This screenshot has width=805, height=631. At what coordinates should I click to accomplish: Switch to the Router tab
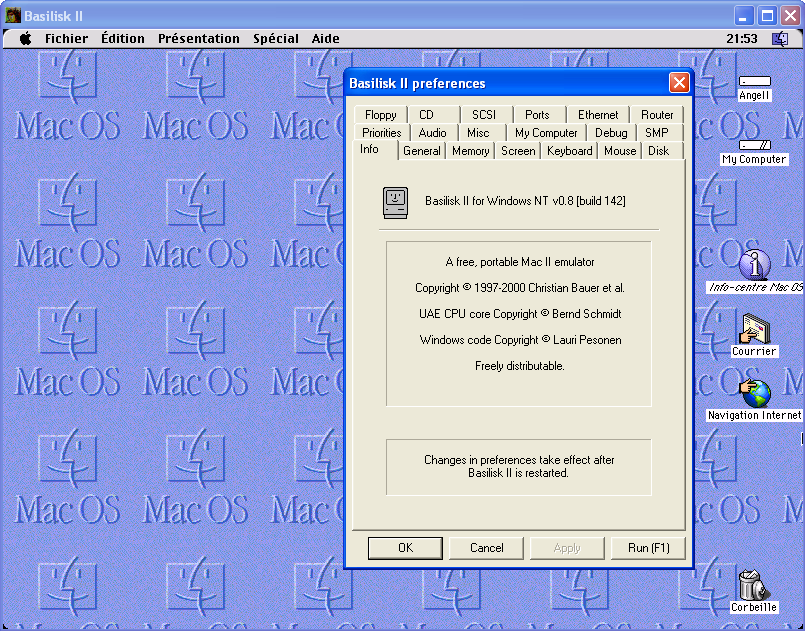coord(657,114)
